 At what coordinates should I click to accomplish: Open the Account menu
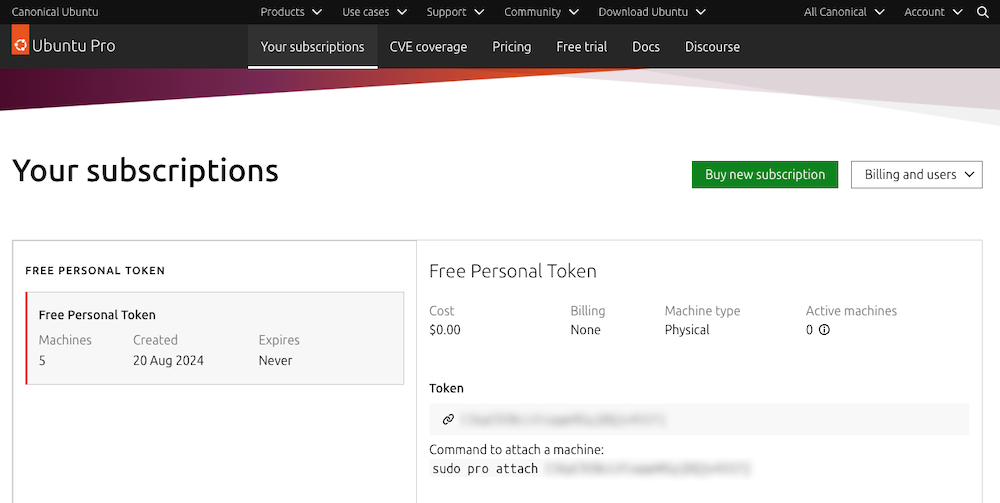(x=932, y=12)
